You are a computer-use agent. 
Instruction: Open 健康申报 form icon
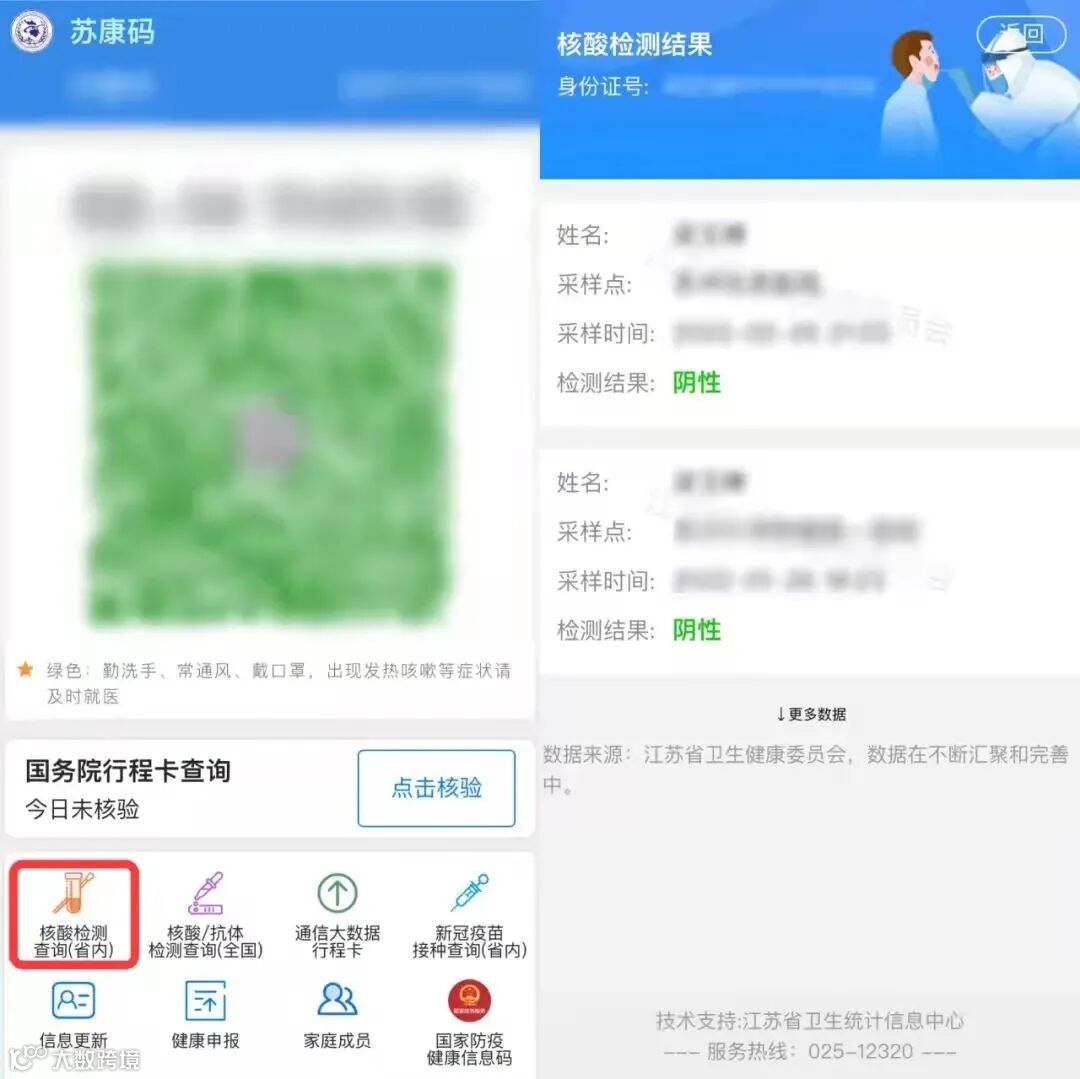coord(205,1000)
